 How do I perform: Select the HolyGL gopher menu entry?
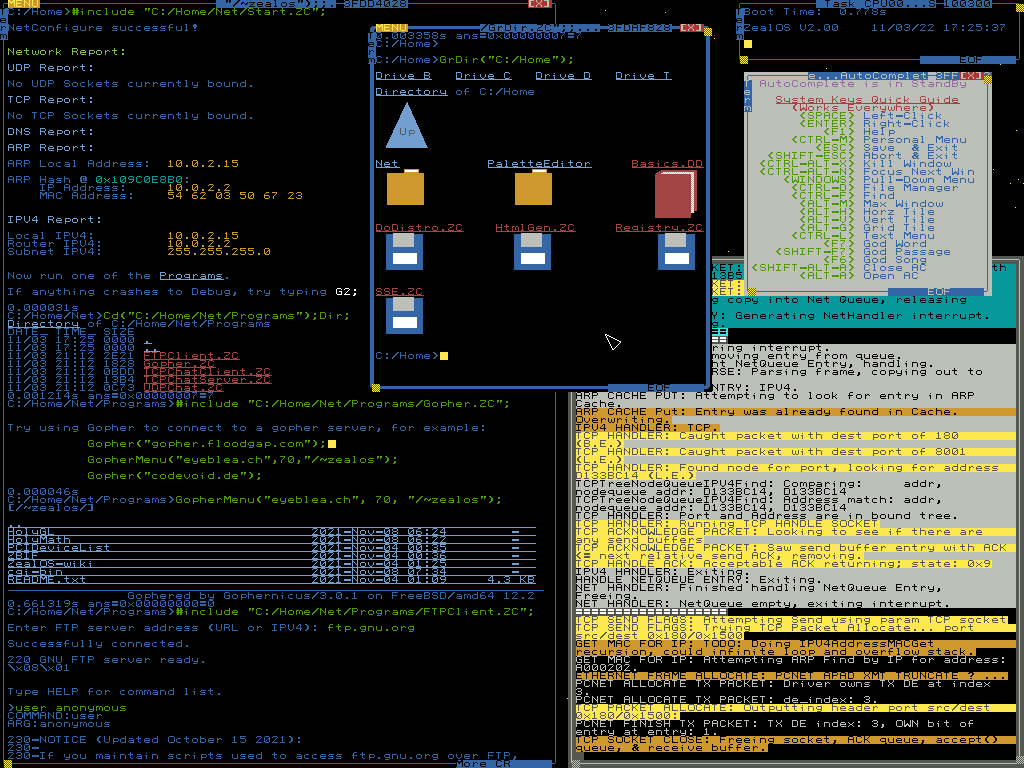272,532
